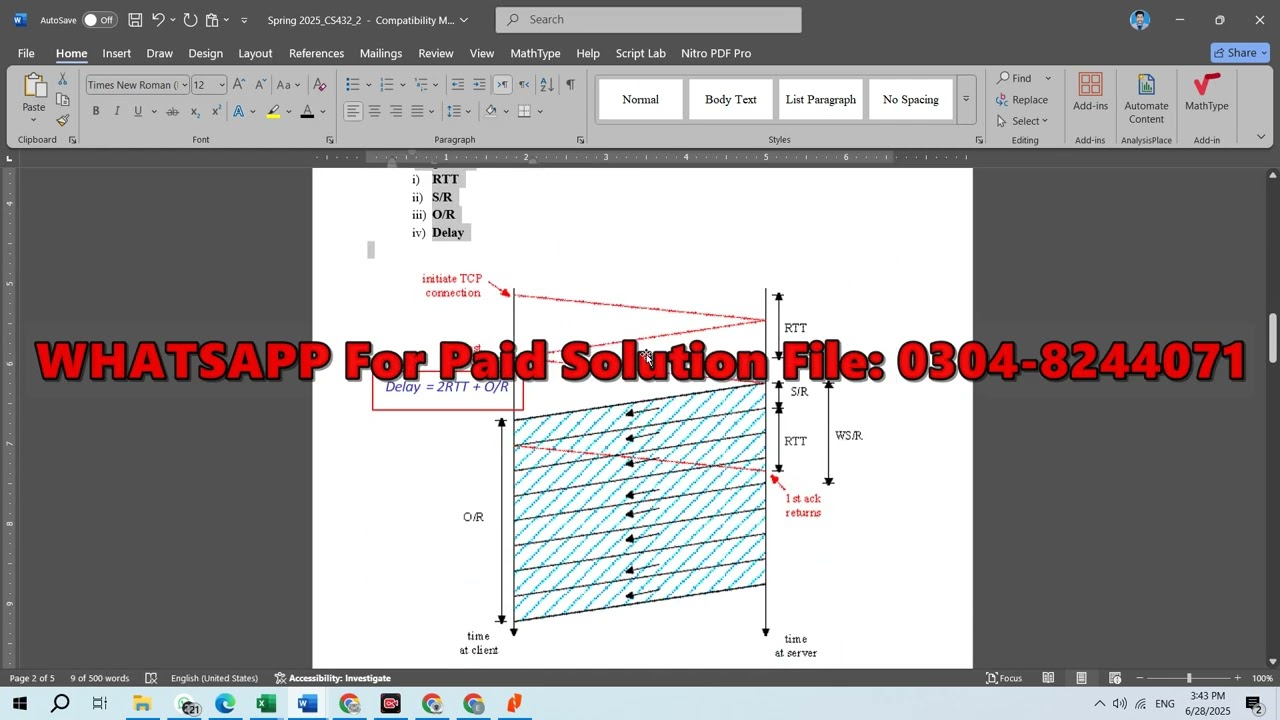Viewport: 1280px width, 720px height.
Task: Toggle Bold formatting
Action: click(x=96, y=111)
